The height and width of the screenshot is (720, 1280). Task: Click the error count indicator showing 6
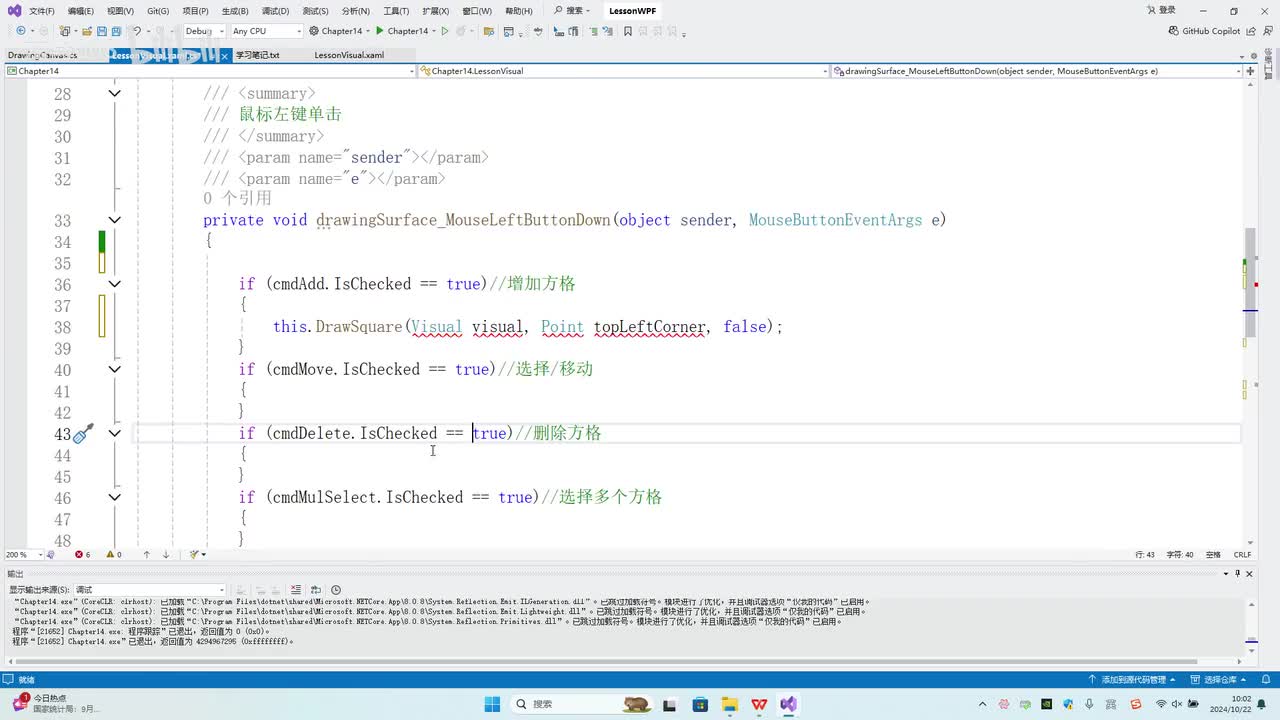82,554
